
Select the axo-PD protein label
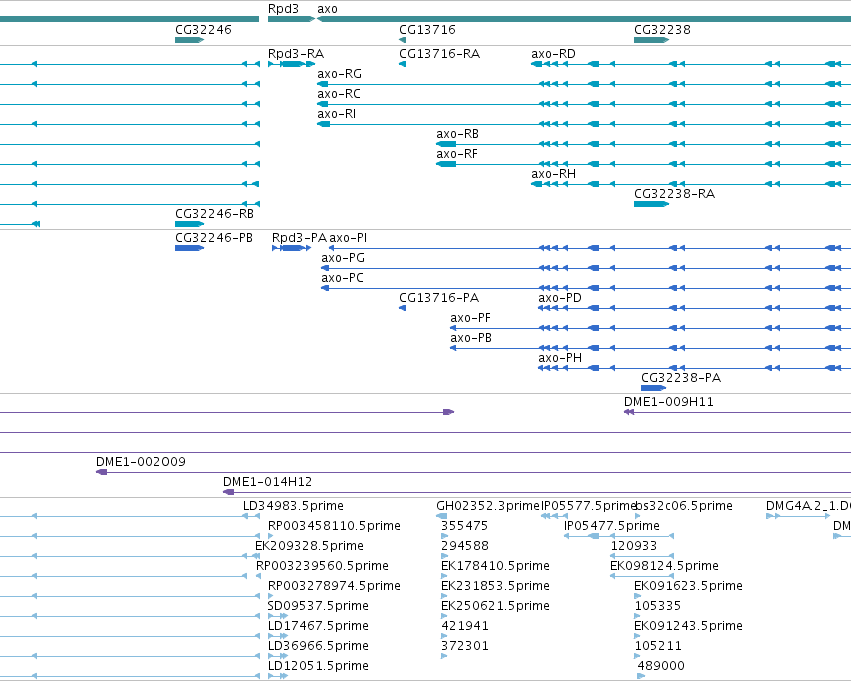click(x=560, y=298)
